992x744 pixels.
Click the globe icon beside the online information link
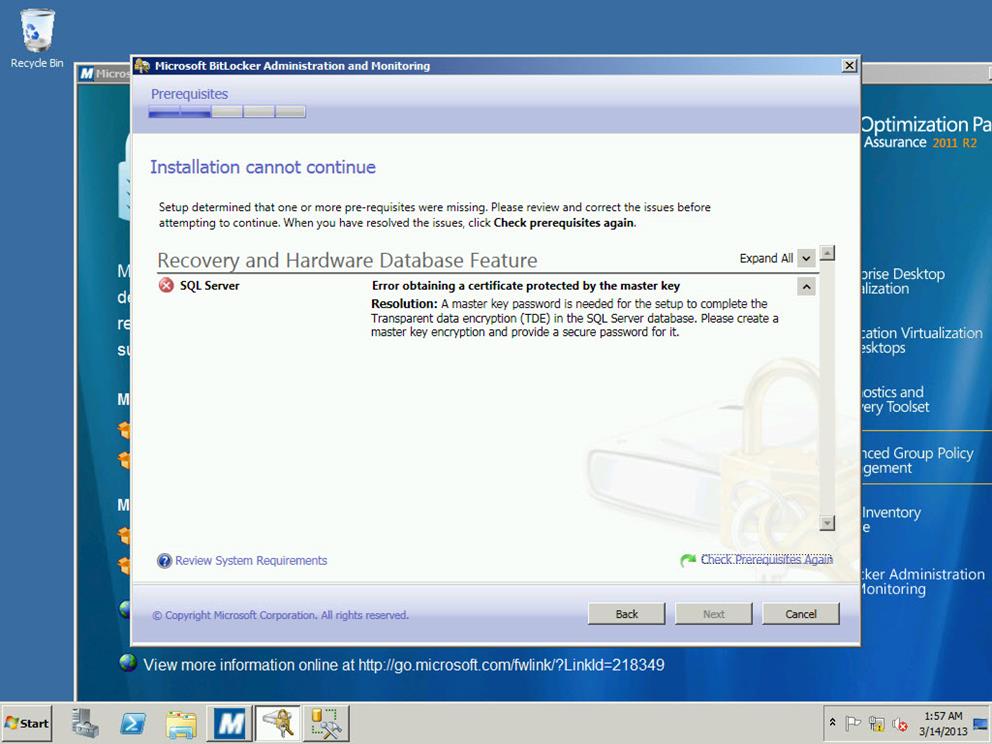click(128, 663)
